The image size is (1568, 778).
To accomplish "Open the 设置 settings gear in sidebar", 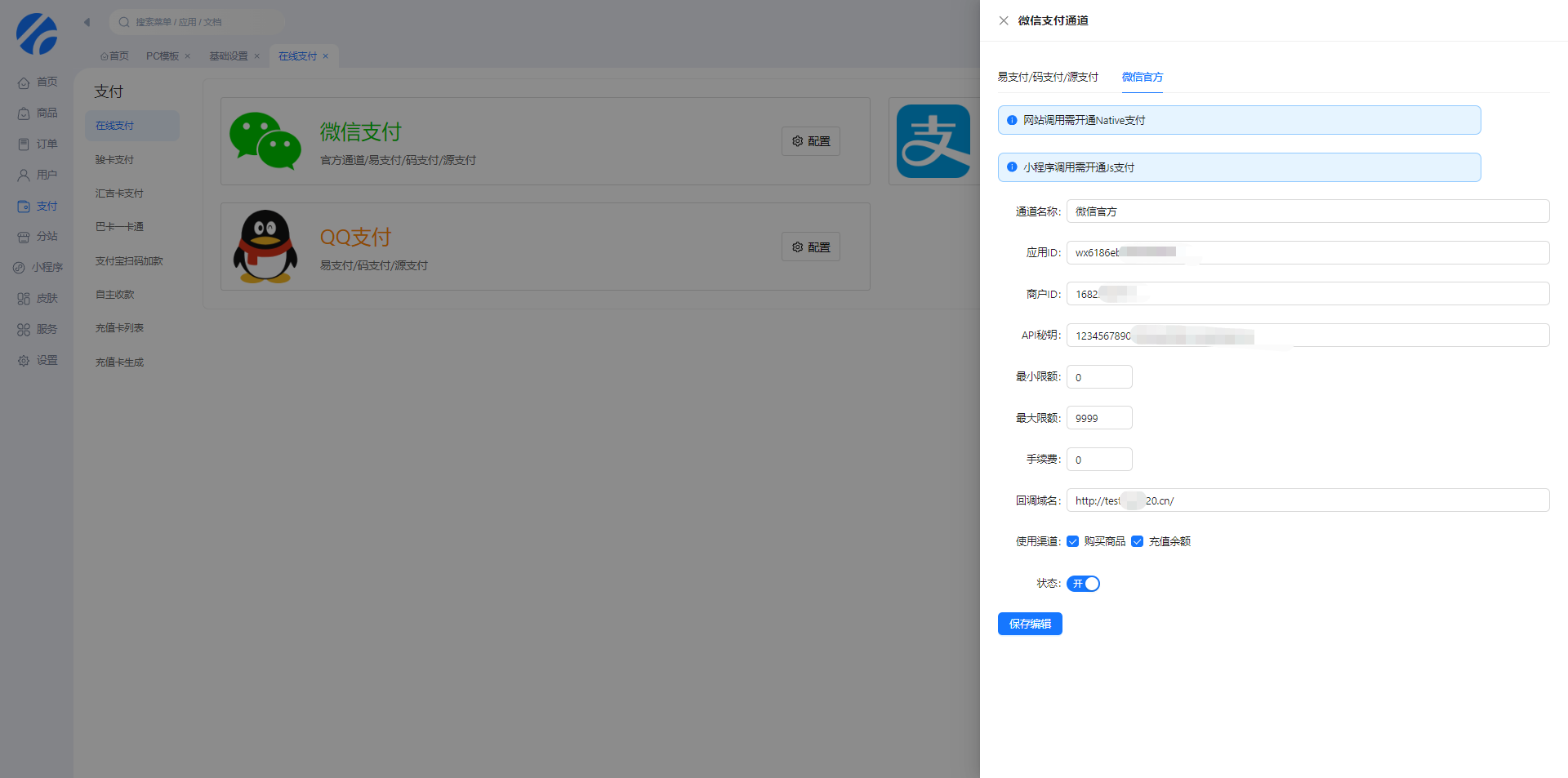I will tap(24, 361).
